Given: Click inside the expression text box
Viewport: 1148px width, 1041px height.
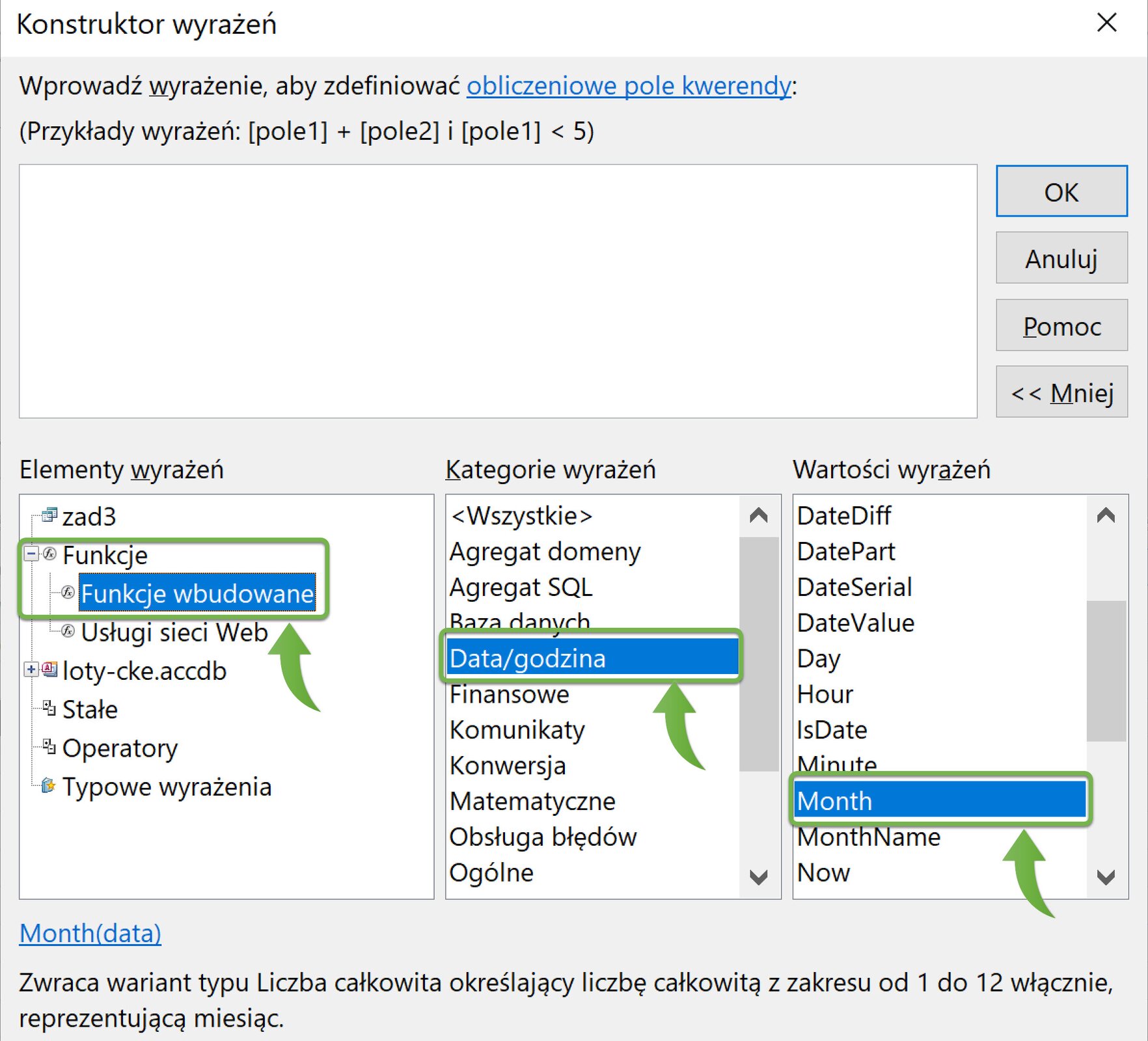Looking at the screenshot, I should (x=498, y=291).
